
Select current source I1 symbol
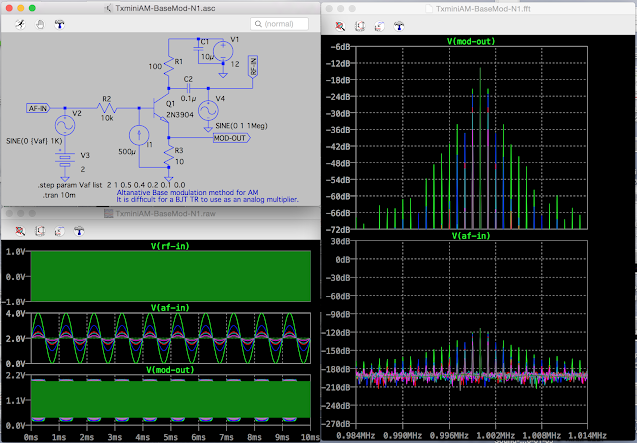tap(139, 135)
